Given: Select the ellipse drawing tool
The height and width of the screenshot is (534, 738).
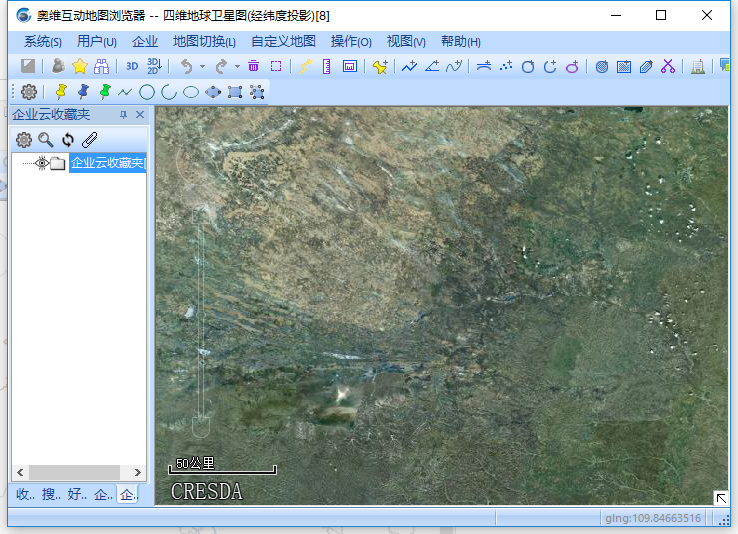Looking at the screenshot, I should tap(191, 92).
